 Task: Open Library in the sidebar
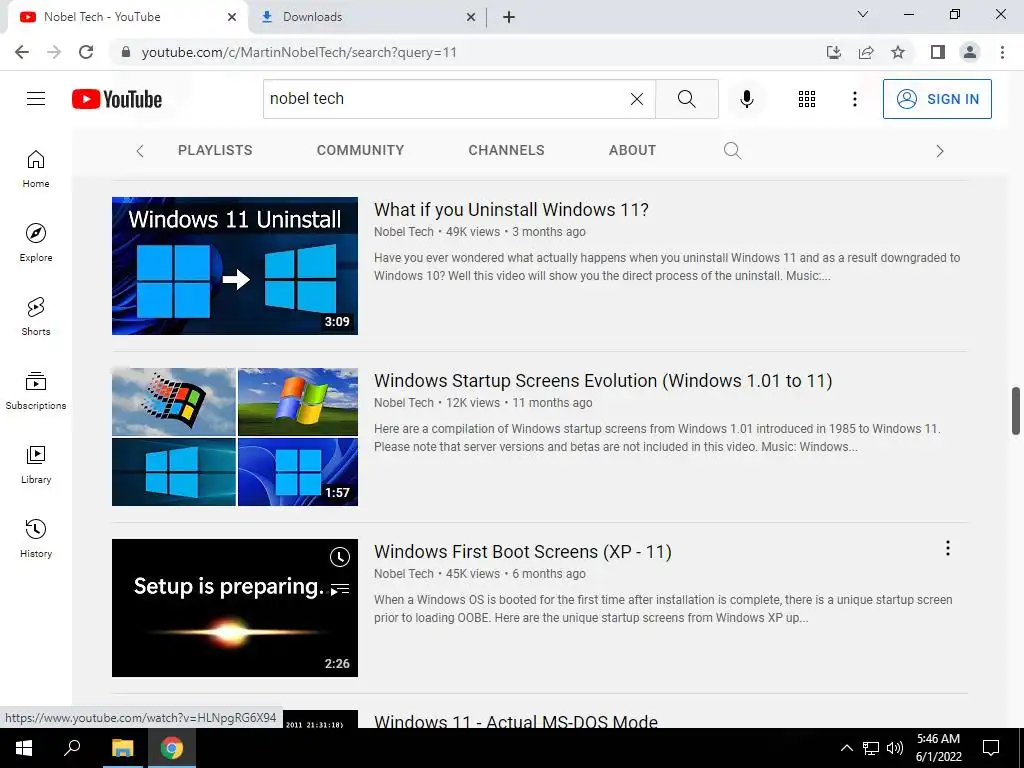coord(36,464)
